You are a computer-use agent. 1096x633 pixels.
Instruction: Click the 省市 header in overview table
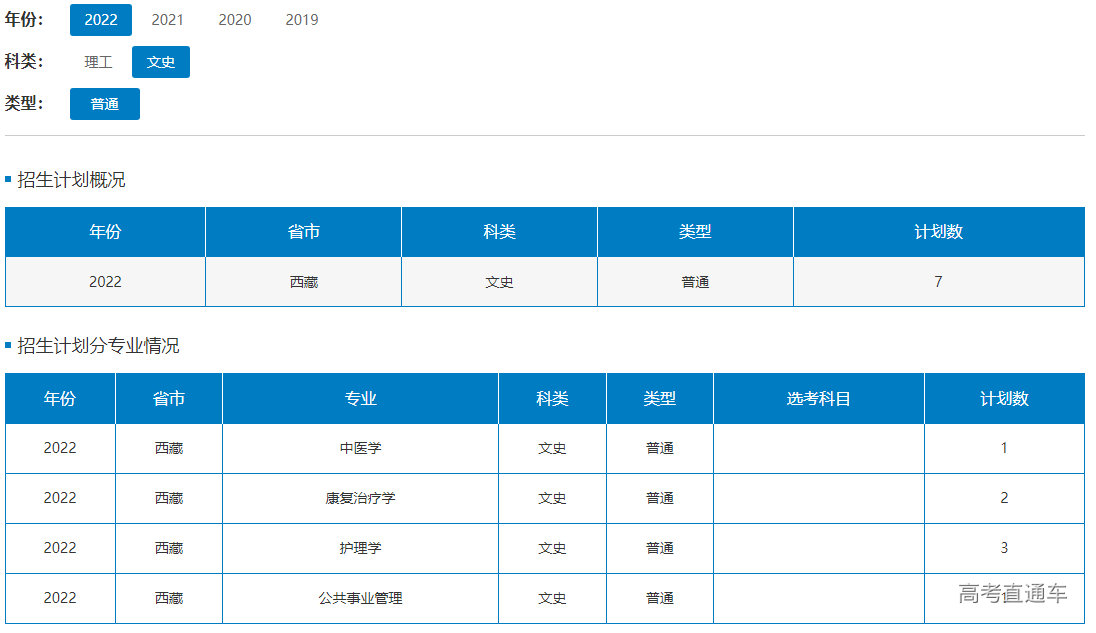coord(303,232)
